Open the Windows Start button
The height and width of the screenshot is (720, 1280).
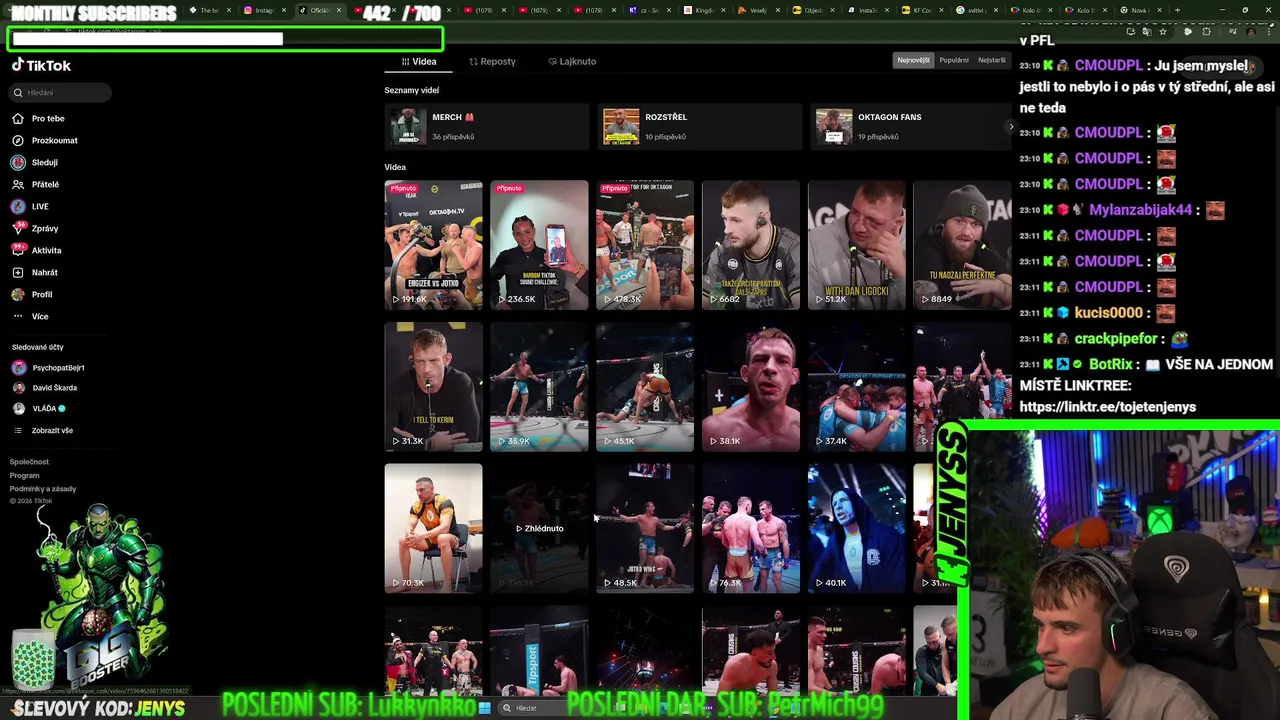pos(484,708)
